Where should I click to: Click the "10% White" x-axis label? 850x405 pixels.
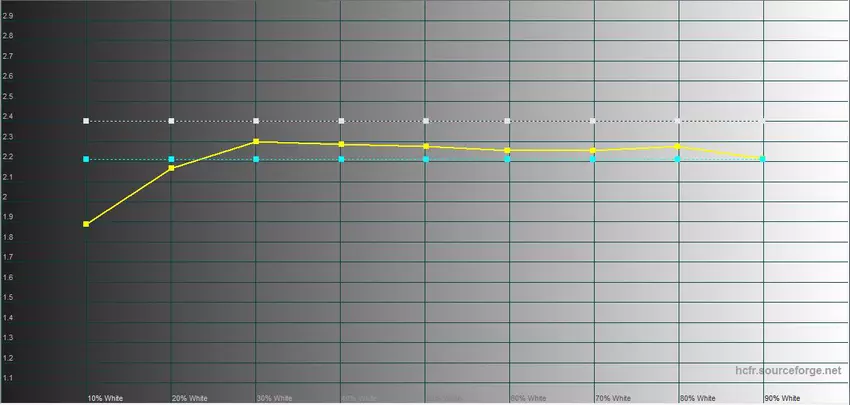point(103,398)
